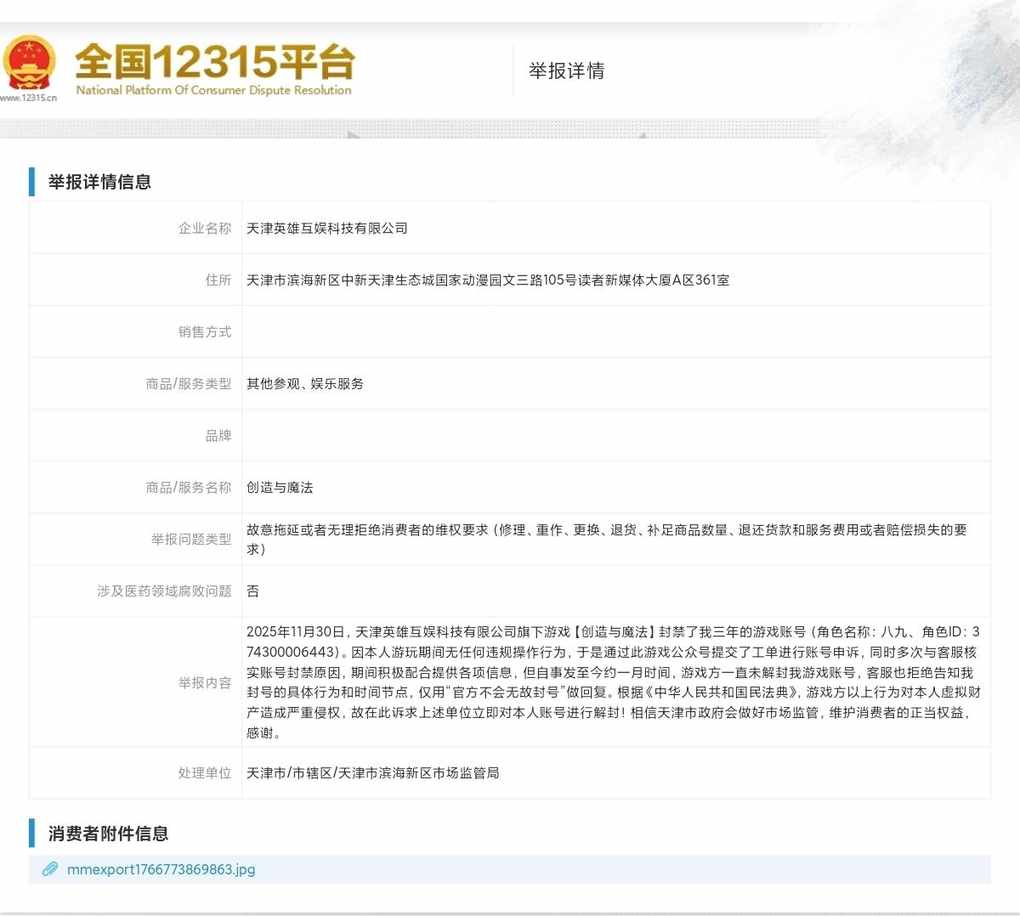The height and width of the screenshot is (916, 1020).
Task: Click the product name 创造与魔法
Action: tap(280, 488)
